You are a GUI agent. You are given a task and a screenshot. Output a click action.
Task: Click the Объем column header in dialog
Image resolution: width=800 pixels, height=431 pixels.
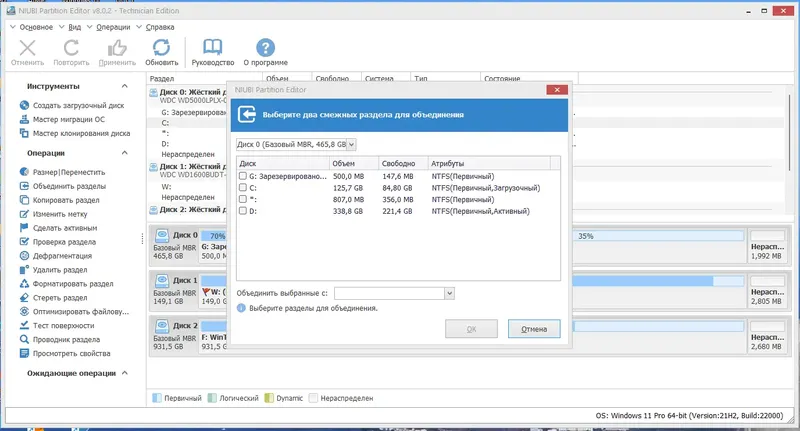[354, 163]
